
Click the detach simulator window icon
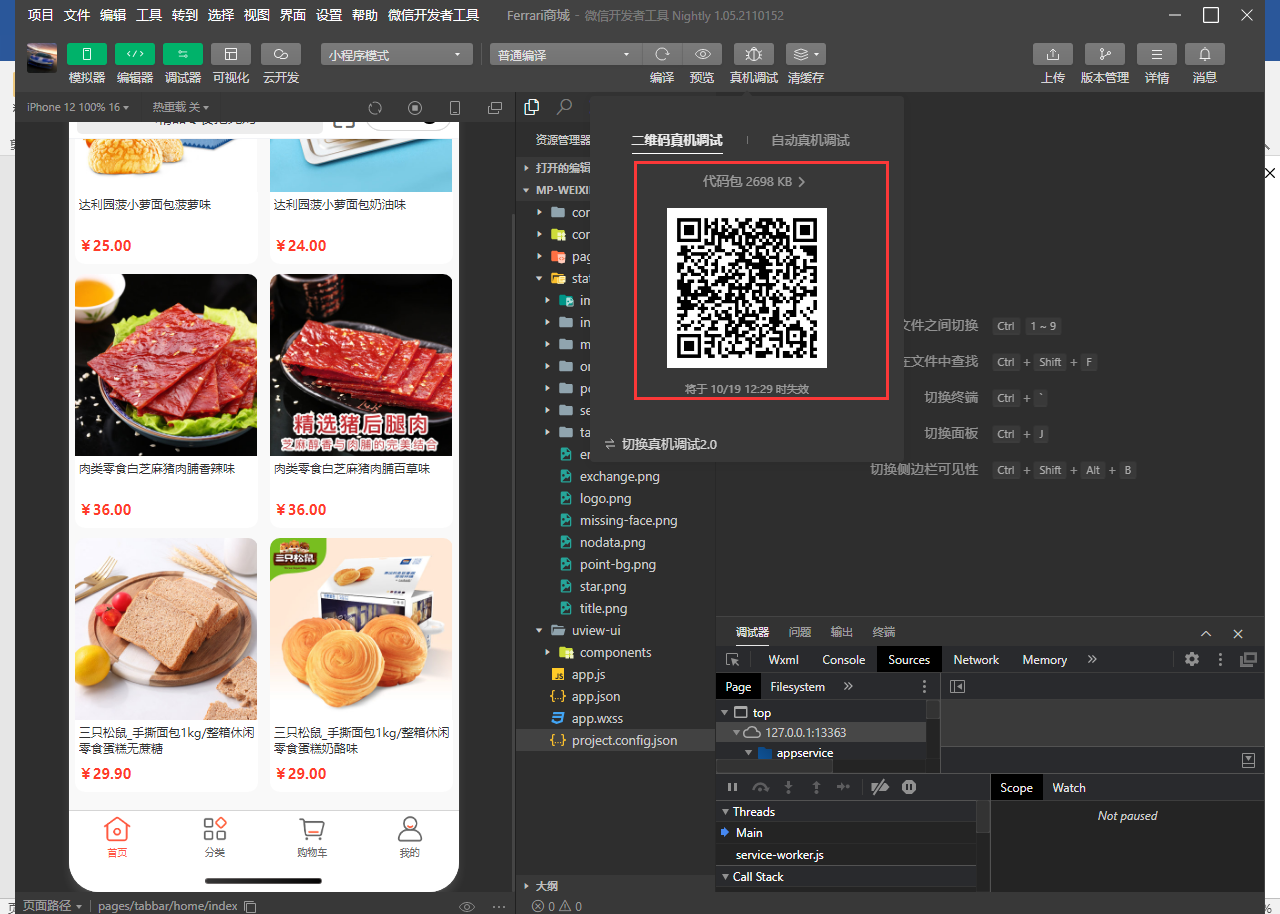(495, 108)
